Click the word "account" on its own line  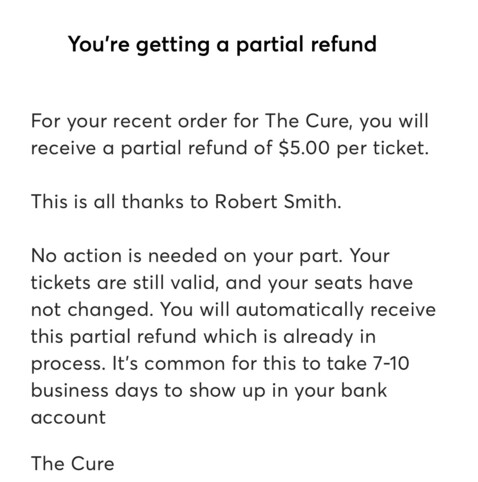point(68,417)
